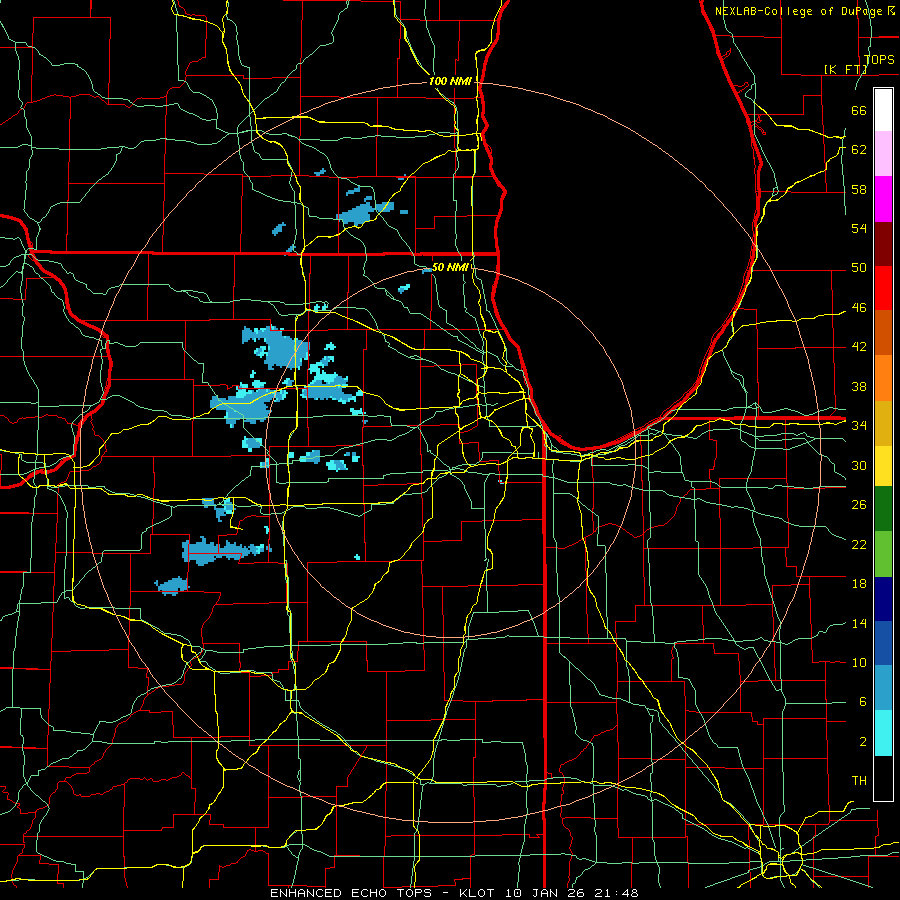900x900 pixels.
Task: Click legend value 22
Action: (859, 544)
